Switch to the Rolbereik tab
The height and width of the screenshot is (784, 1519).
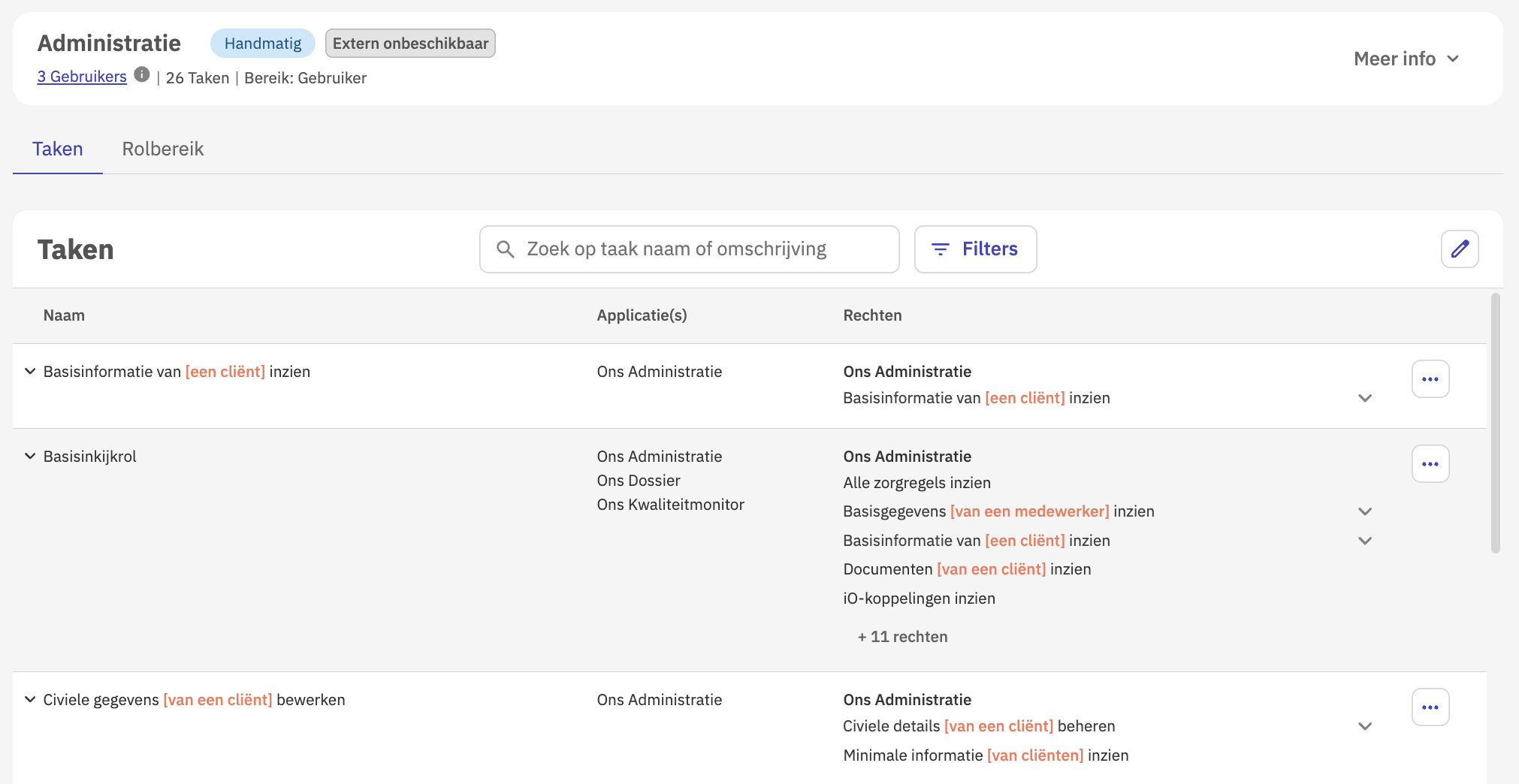(163, 149)
